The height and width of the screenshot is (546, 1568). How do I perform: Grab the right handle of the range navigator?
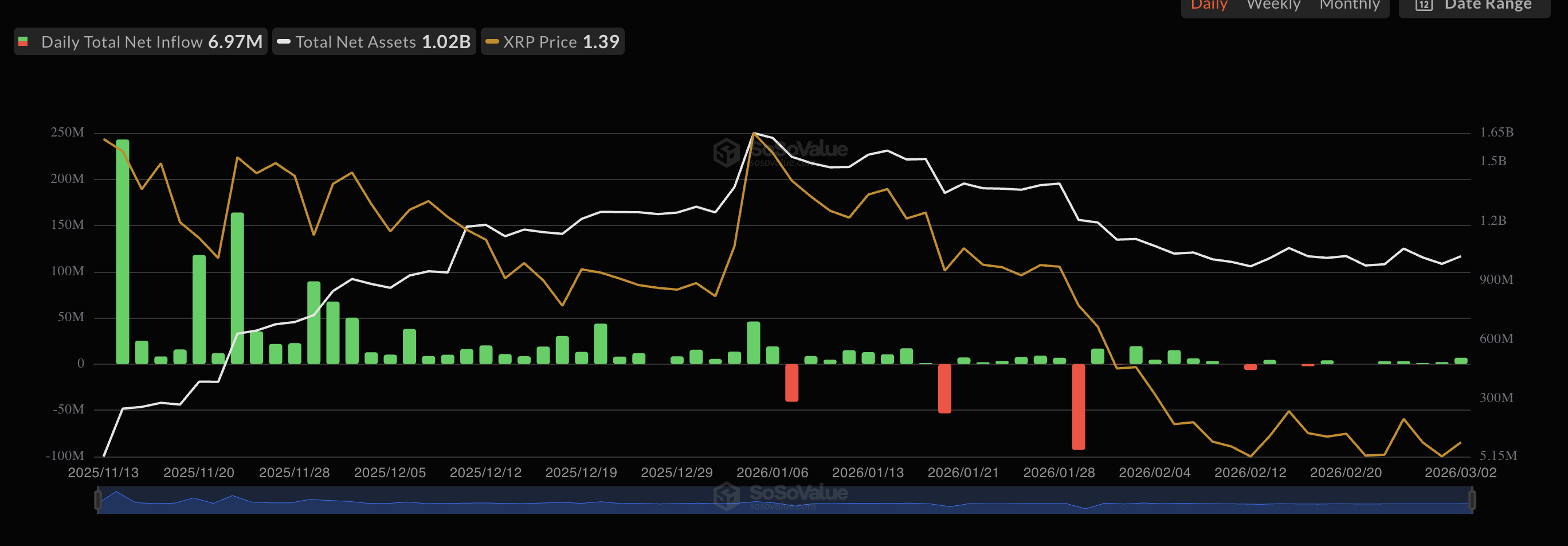1472,500
